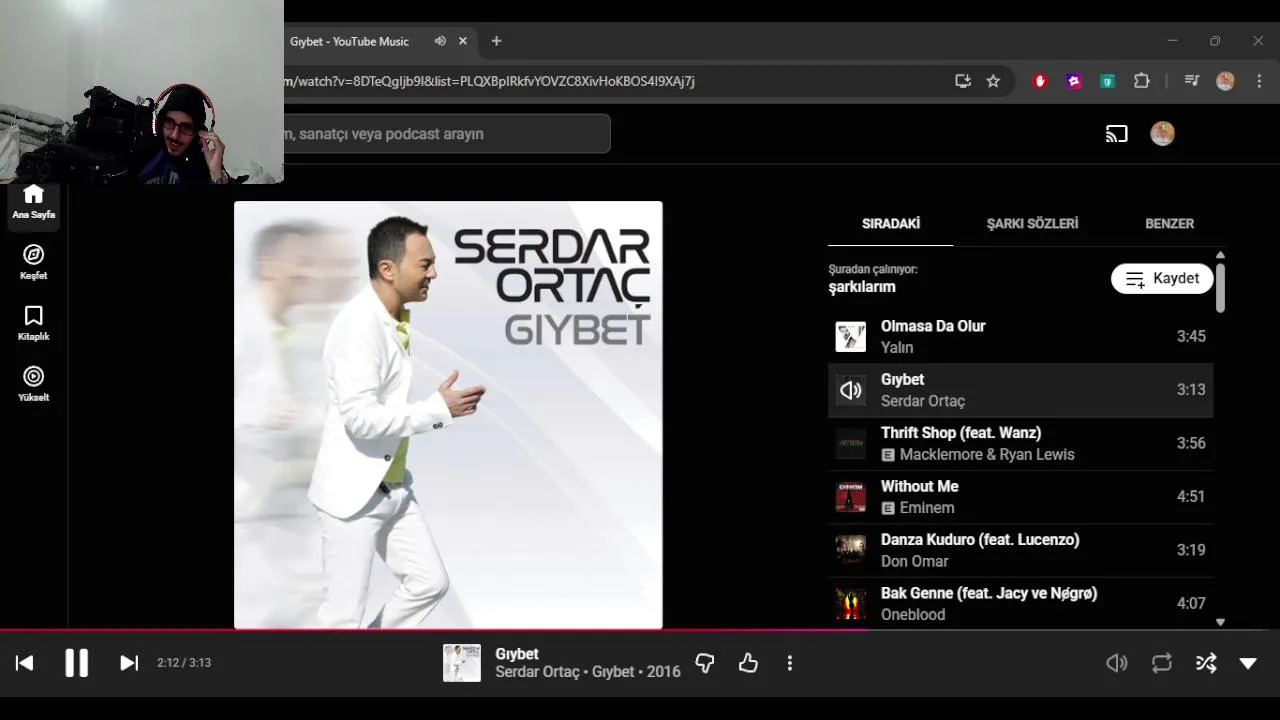Image resolution: width=1280 pixels, height=720 pixels.
Task: Open the purple extension icon
Action: [1074, 81]
